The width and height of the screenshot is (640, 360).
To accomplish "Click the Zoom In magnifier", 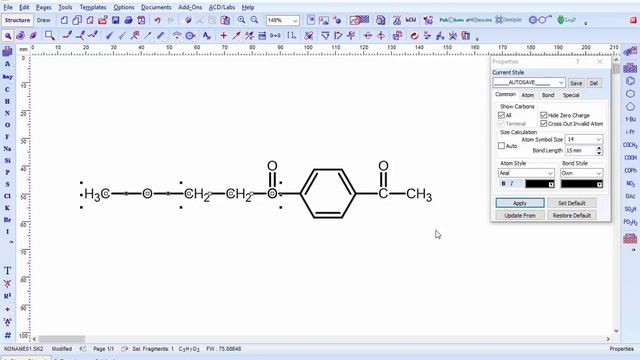I will coord(242,20).
